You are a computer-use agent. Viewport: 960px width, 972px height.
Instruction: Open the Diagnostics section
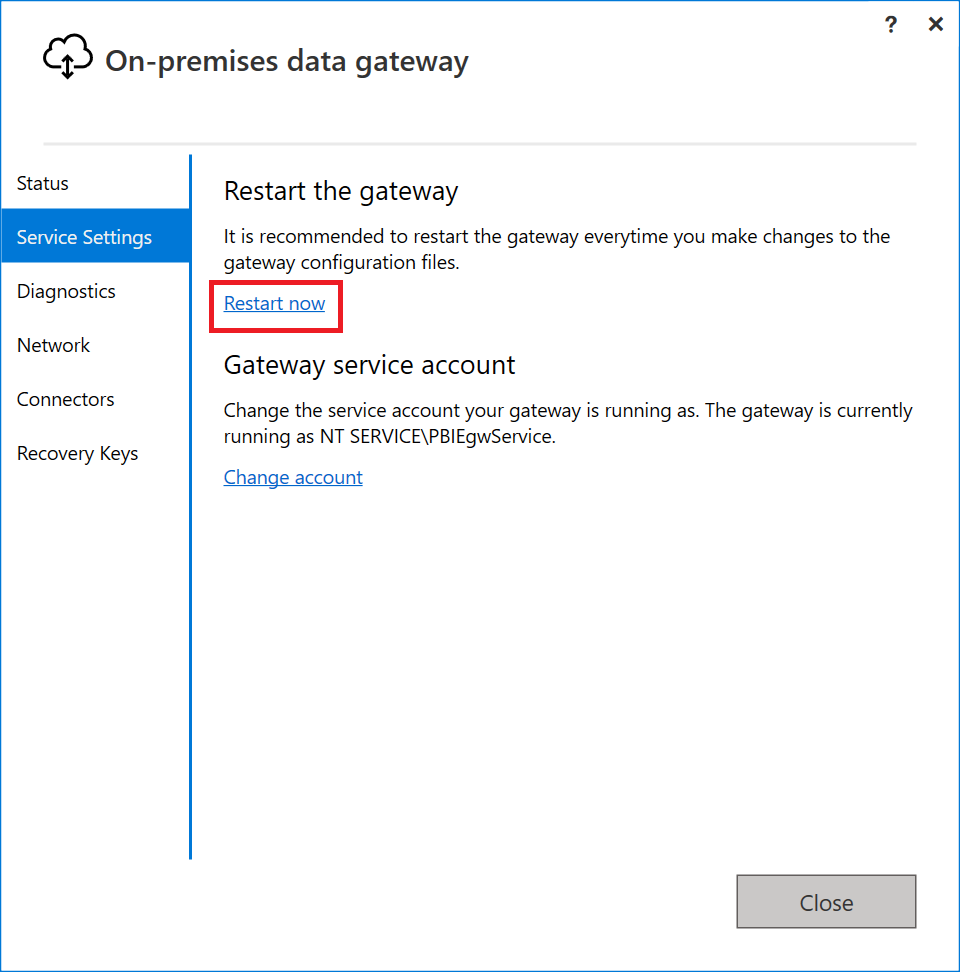[x=65, y=291]
